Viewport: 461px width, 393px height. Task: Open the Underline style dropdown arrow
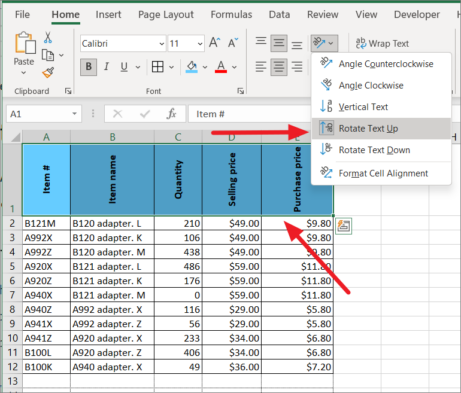(x=138, y=67)
